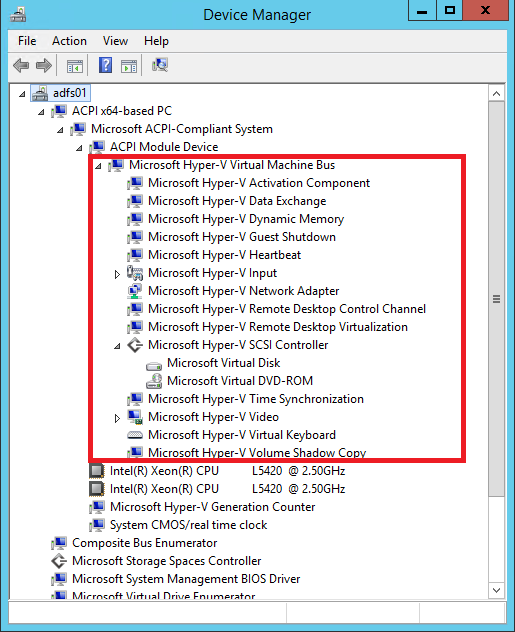
Task: Click the Hyper-V Generation Counter icon
Action: (97, 507)
